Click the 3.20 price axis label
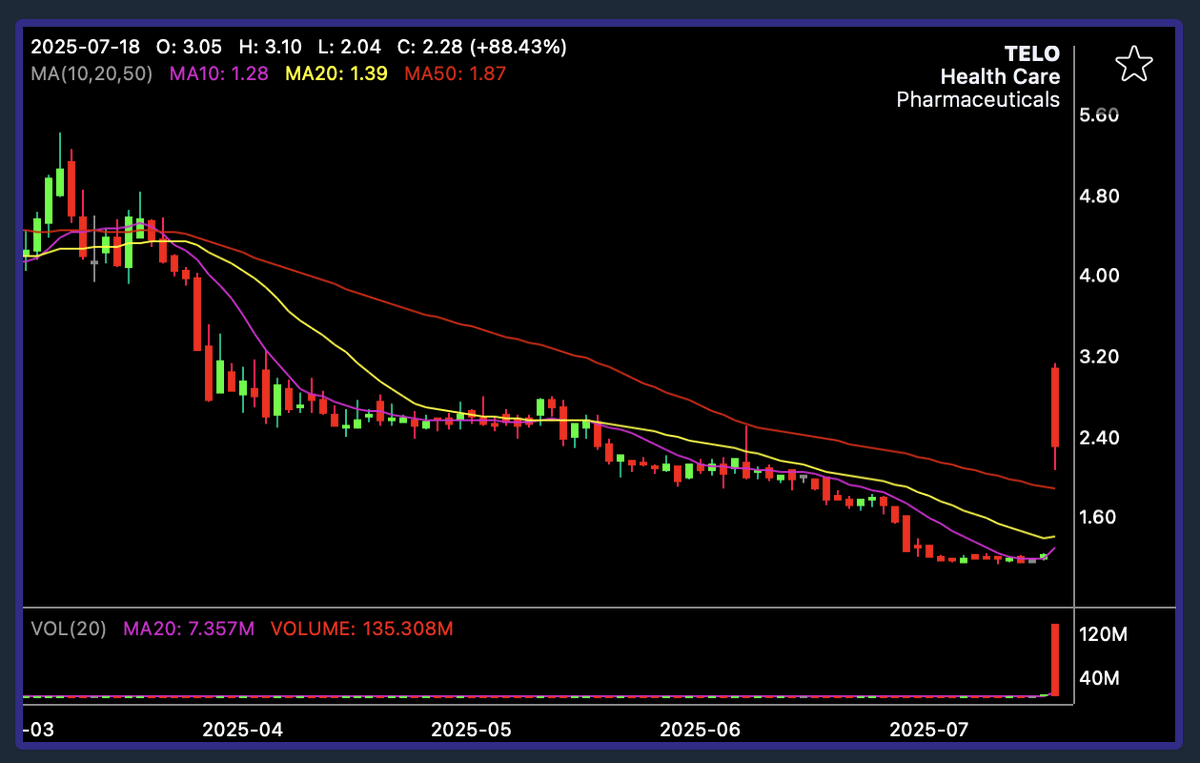Image resolution: width=1200 pixels, height=763 pixels. click(1100, 357)
